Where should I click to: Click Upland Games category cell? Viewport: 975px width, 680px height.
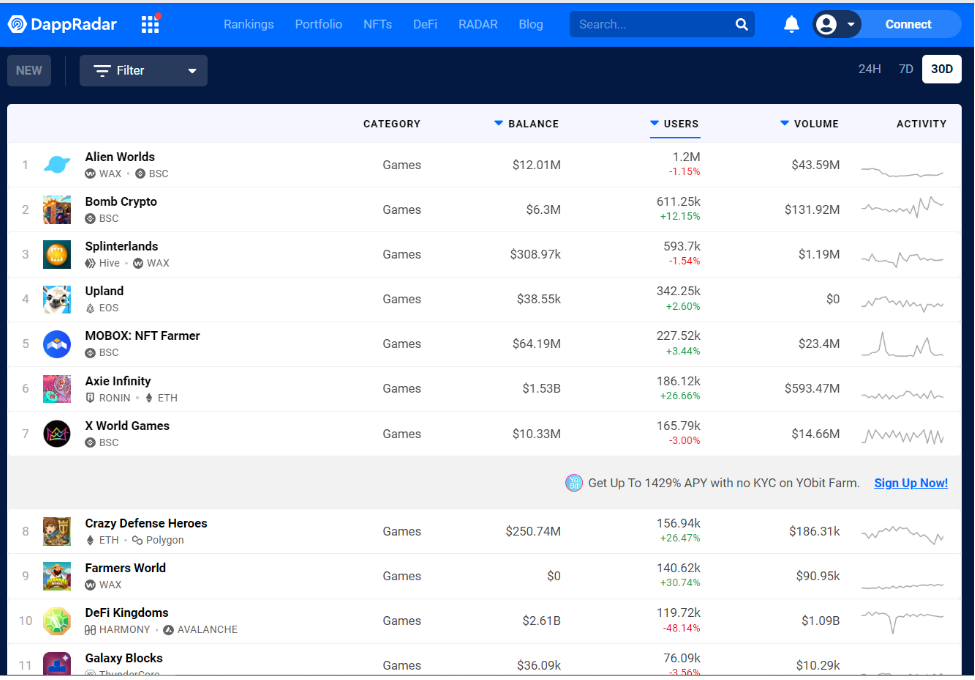402,299
